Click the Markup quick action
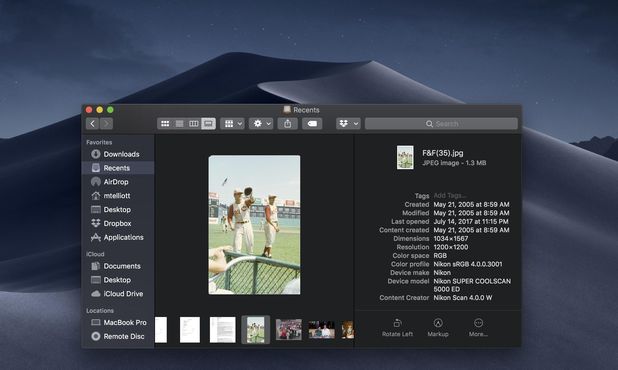618x370 pixels. (x=438, y=328)
